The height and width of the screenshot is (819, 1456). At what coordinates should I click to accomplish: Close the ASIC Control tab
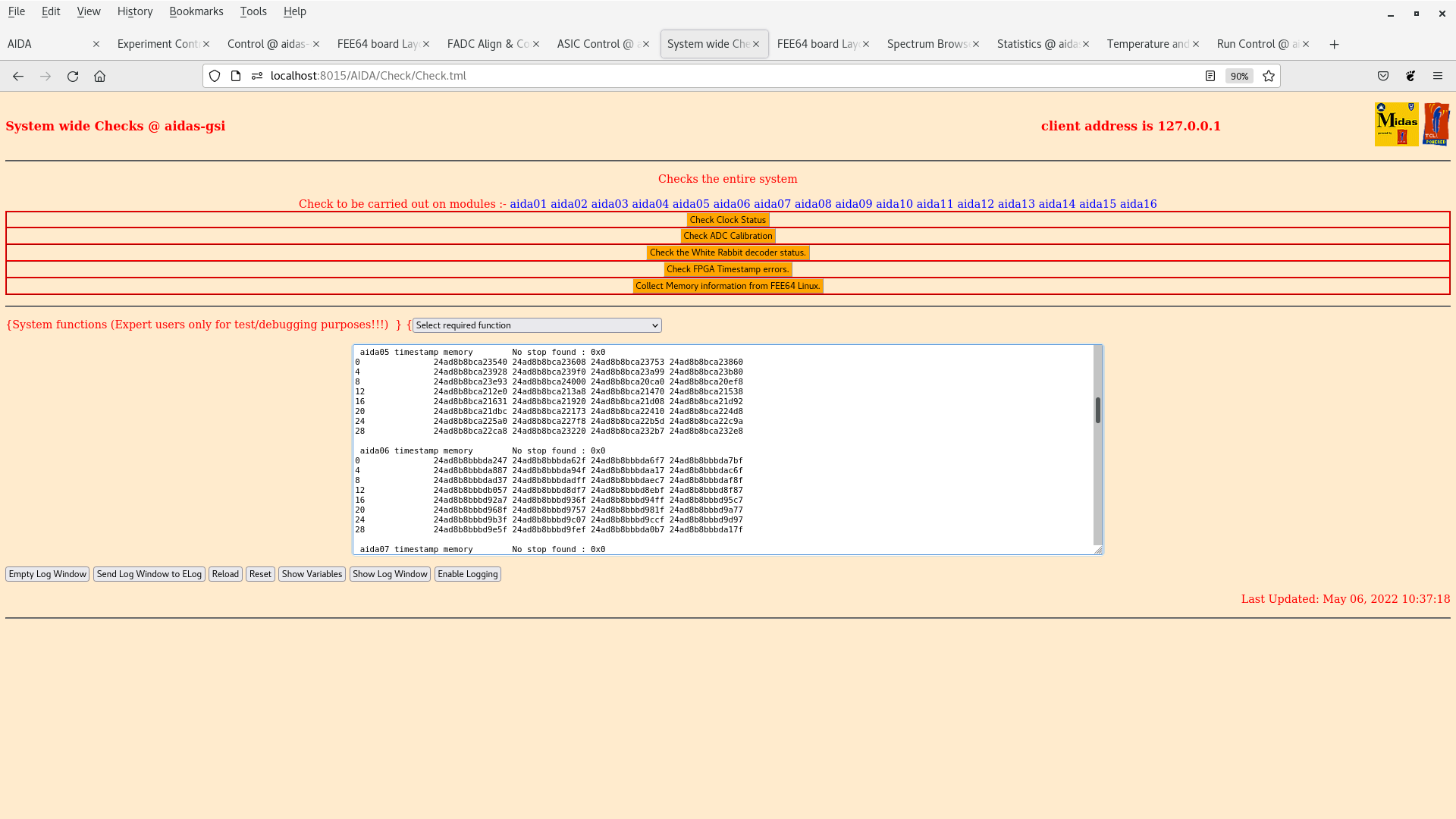tap(646, 44)
